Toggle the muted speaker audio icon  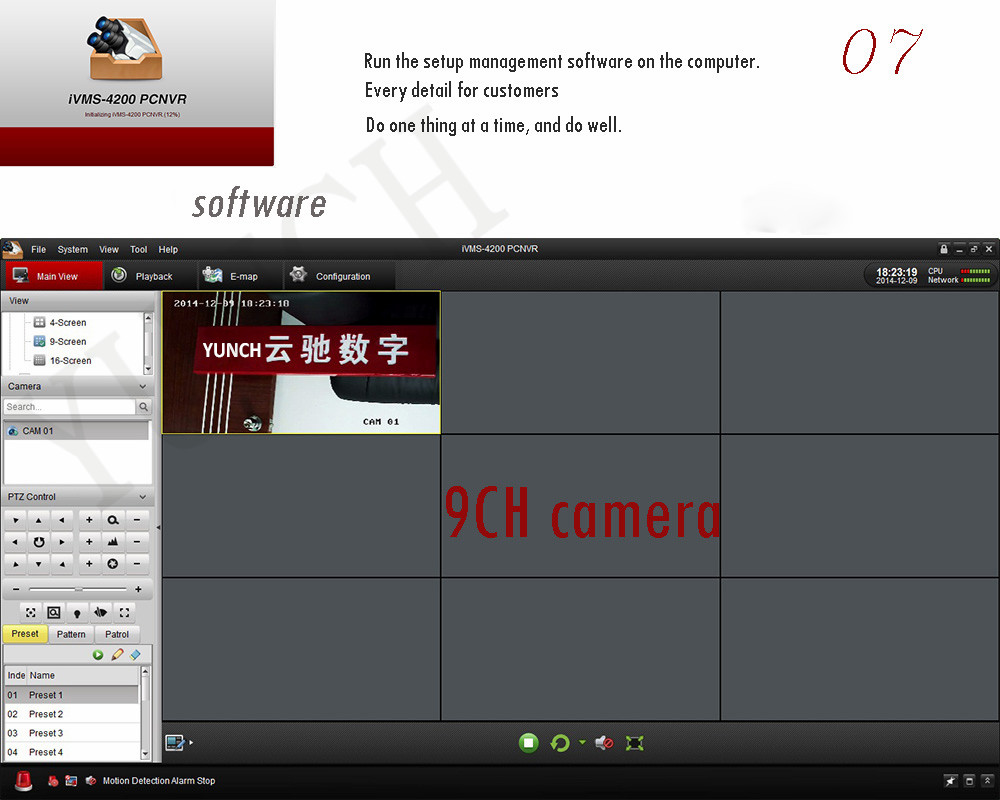pyautogui.click(x=604, y=743)
